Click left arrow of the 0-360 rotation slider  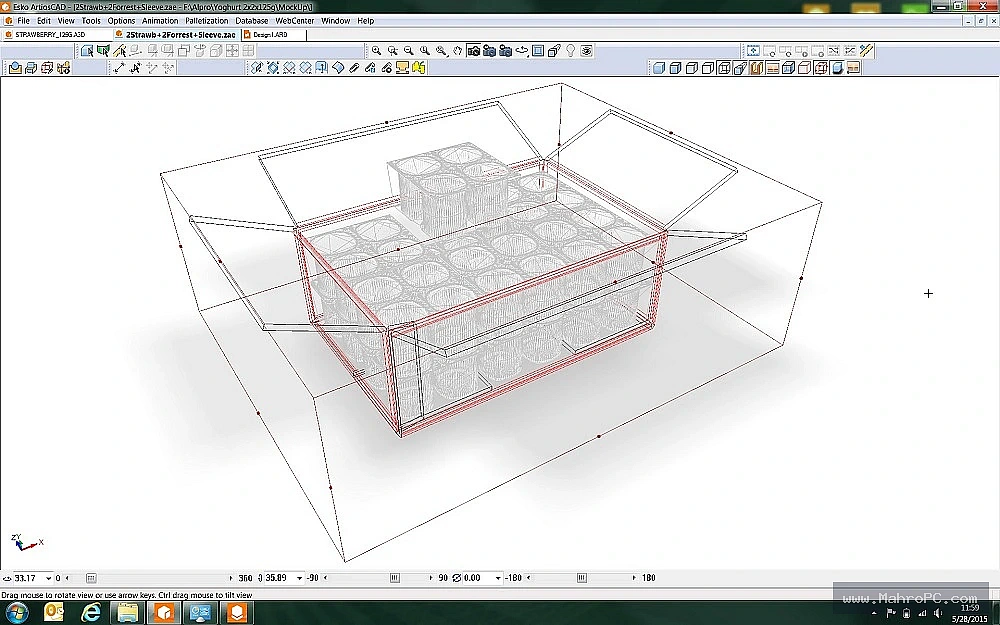pos(68,578)
